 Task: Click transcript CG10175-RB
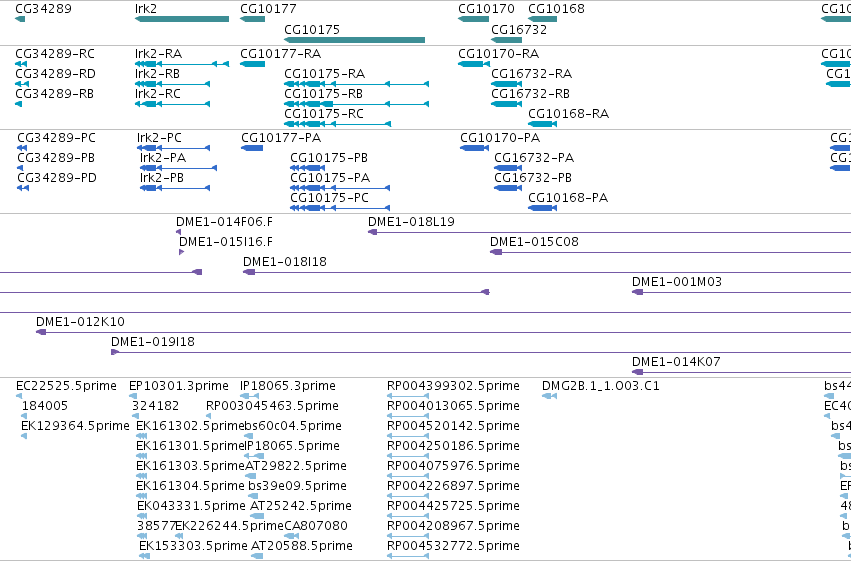(357, 104)
